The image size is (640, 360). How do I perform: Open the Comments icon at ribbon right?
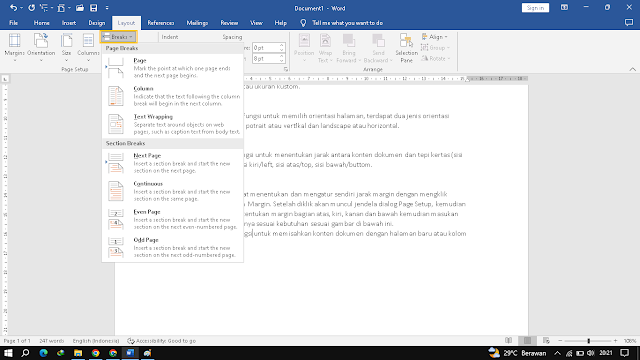click(629, 23)
